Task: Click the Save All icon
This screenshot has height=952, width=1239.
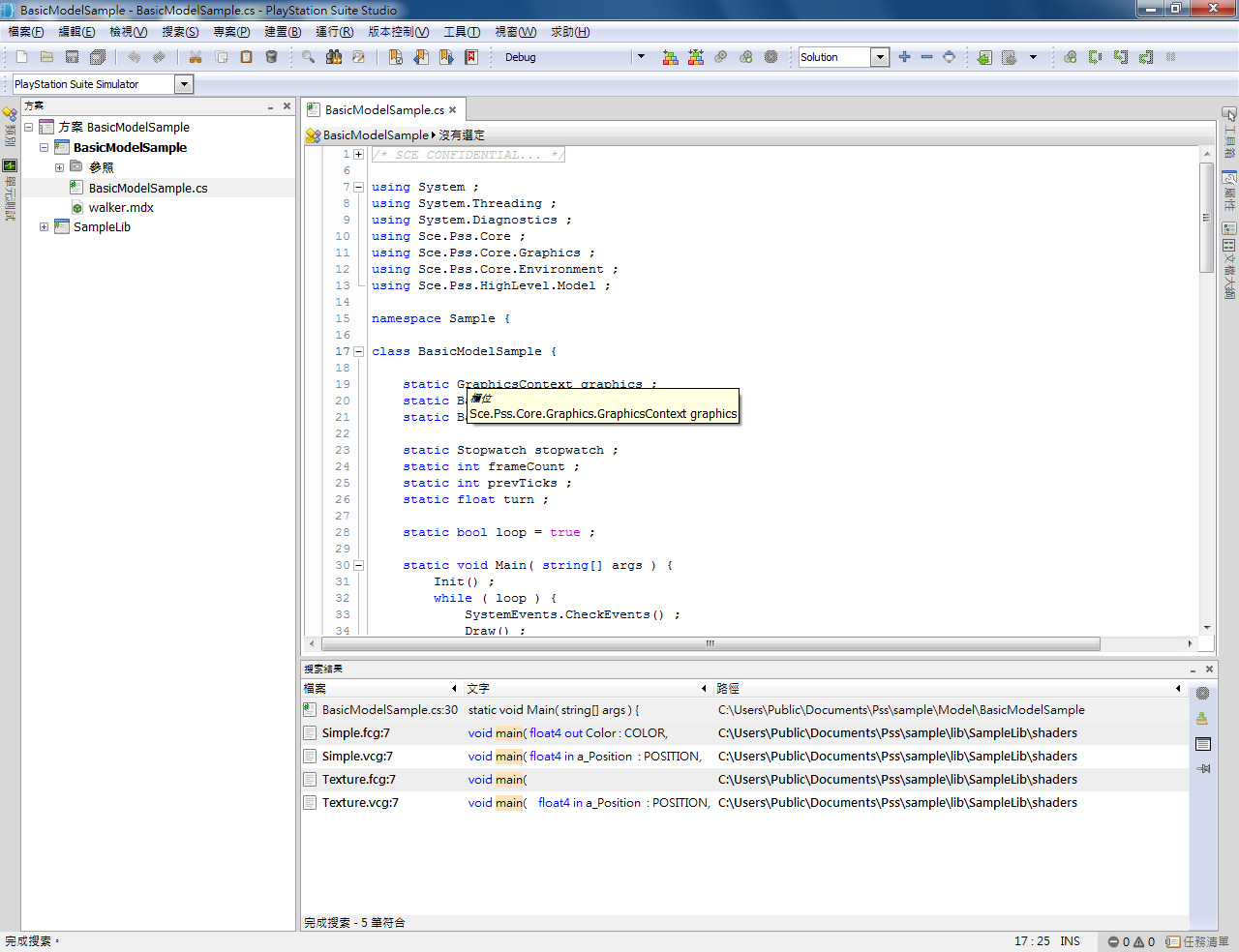Action: click(x=98, y=57)
